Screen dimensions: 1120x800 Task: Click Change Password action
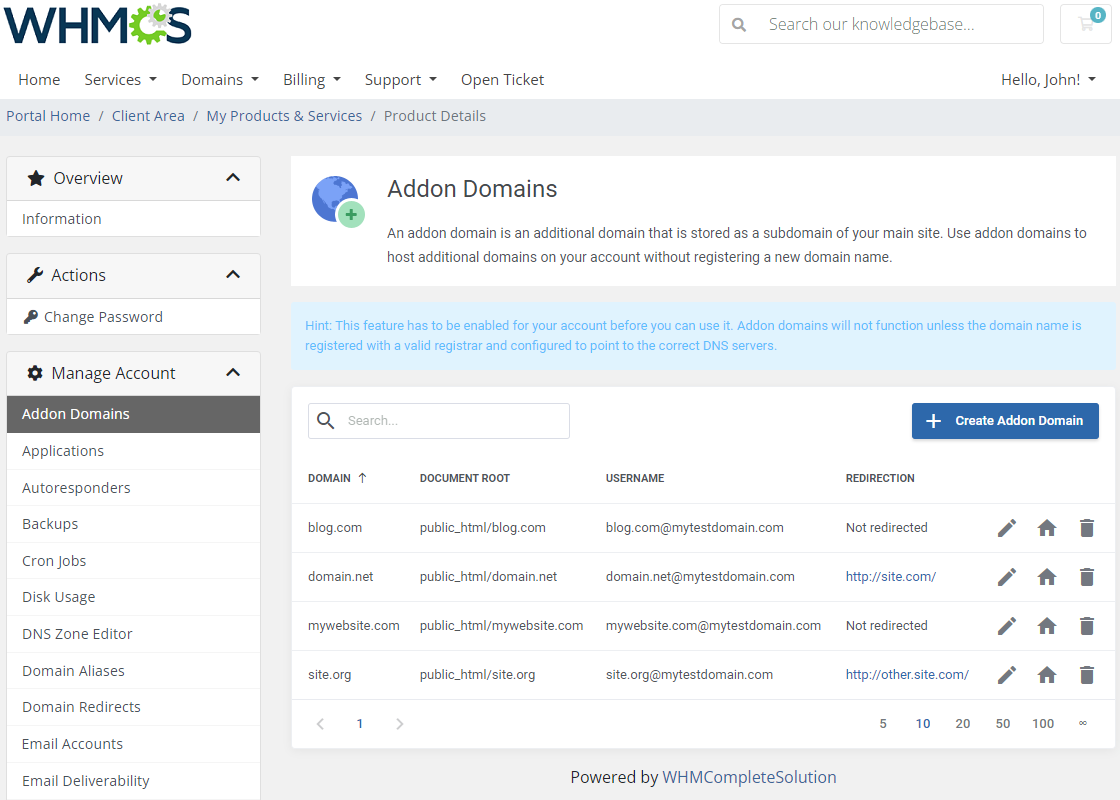(x=134, y=317)
